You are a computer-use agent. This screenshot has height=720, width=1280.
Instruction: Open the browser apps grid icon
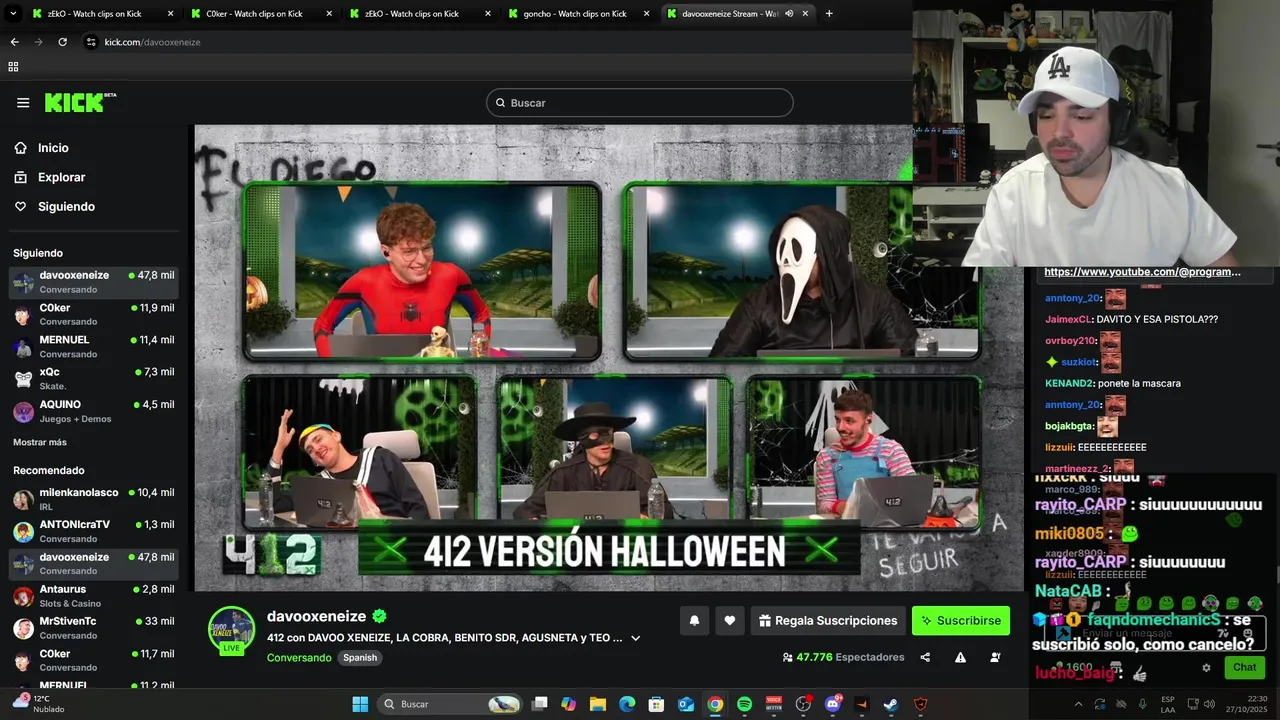13,67
